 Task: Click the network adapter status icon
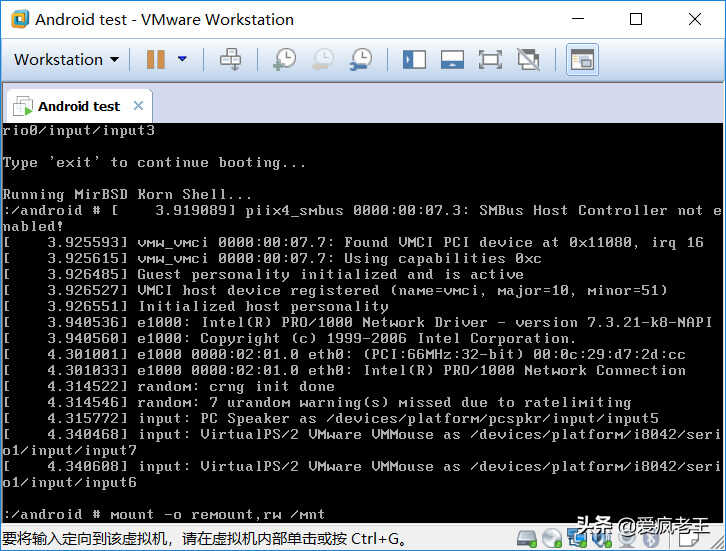(577, 538)
